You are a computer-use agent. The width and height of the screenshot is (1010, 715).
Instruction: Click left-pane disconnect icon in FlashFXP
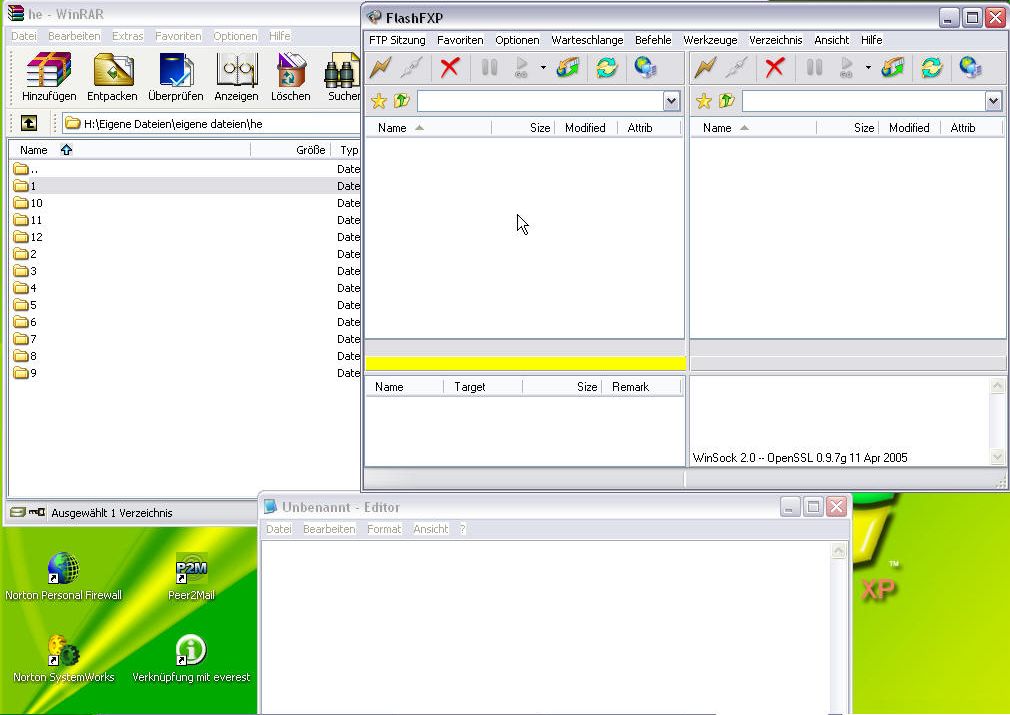coord(412,67)
